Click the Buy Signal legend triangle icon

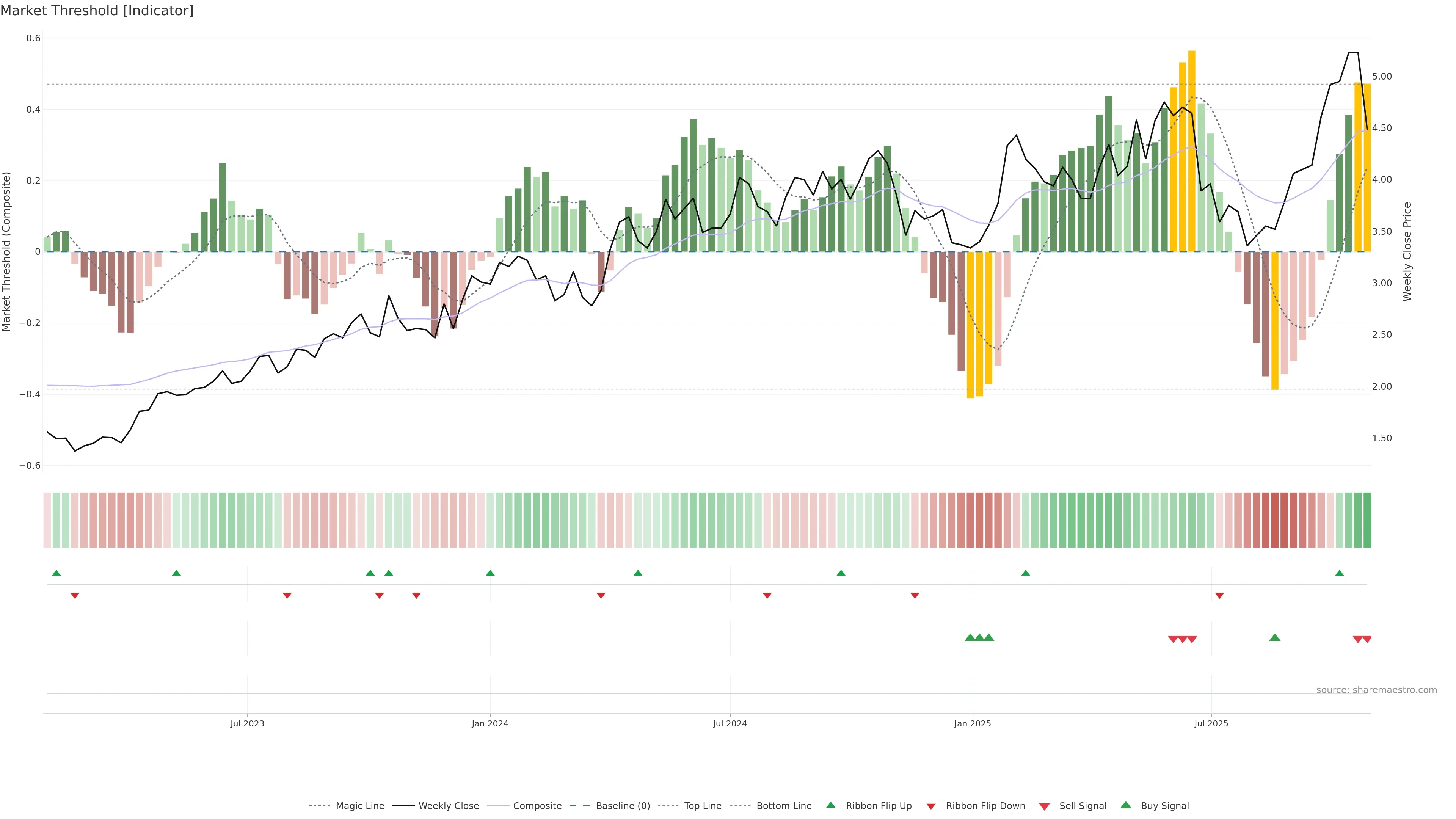1125,805
